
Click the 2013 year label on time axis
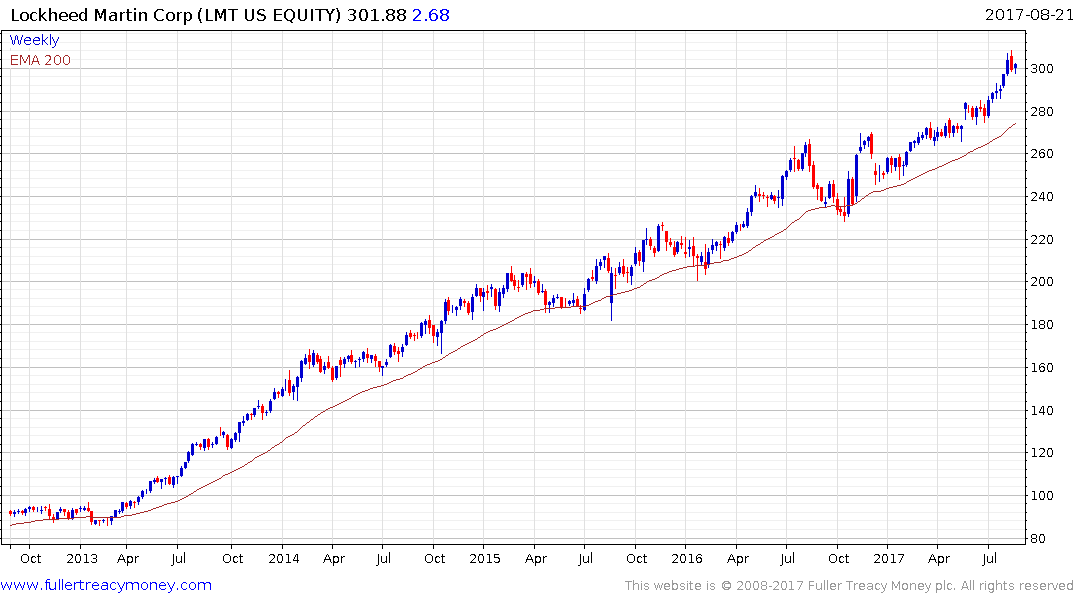point(82,558)
